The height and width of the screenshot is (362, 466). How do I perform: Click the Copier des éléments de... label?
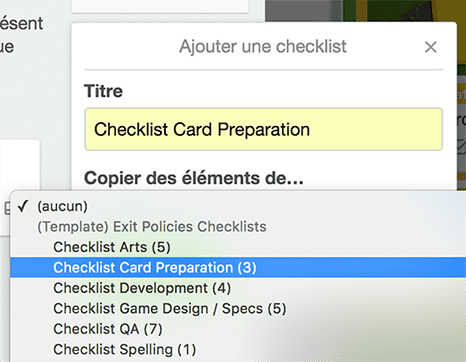[x=194, y=178]
